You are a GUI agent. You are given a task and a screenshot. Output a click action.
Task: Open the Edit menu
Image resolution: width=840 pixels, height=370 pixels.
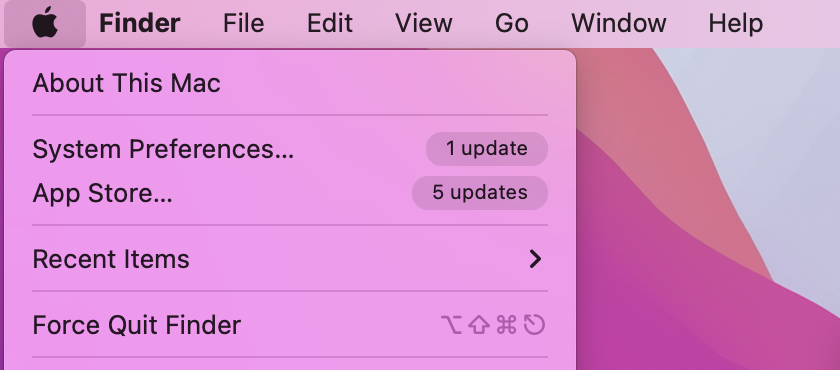(x=329, y=24)
